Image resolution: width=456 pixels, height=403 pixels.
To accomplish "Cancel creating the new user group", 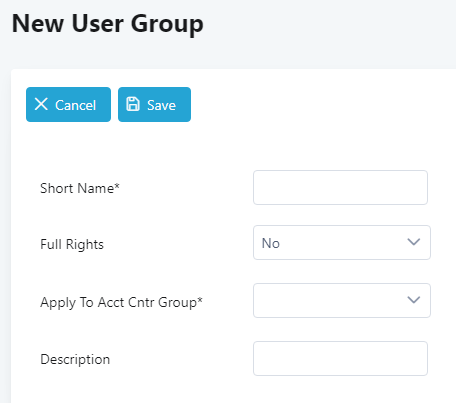I will (68, 105).
